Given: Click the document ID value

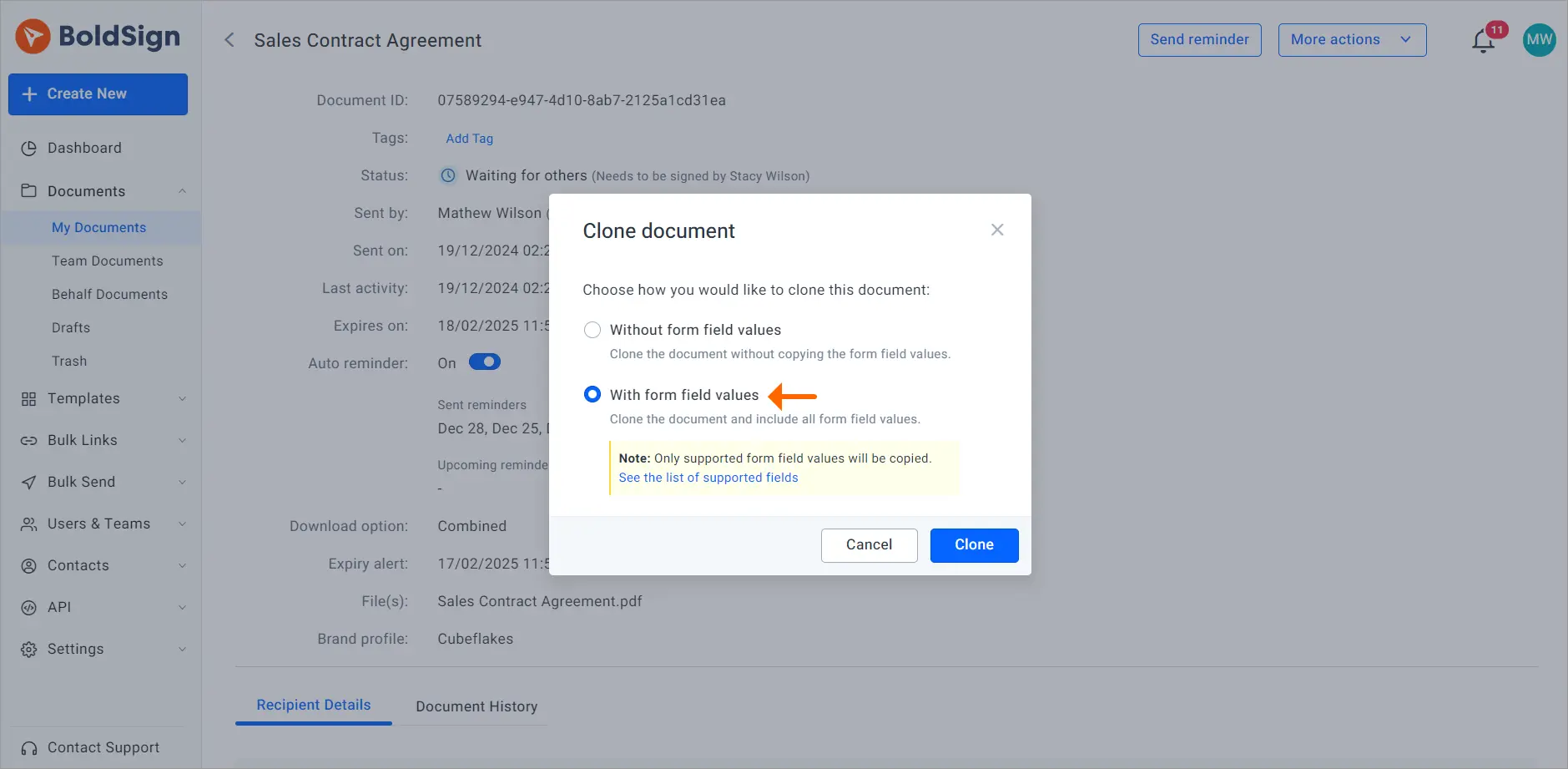Looking at the screenshot, I should pyautogui.click(x=582, y=101).
